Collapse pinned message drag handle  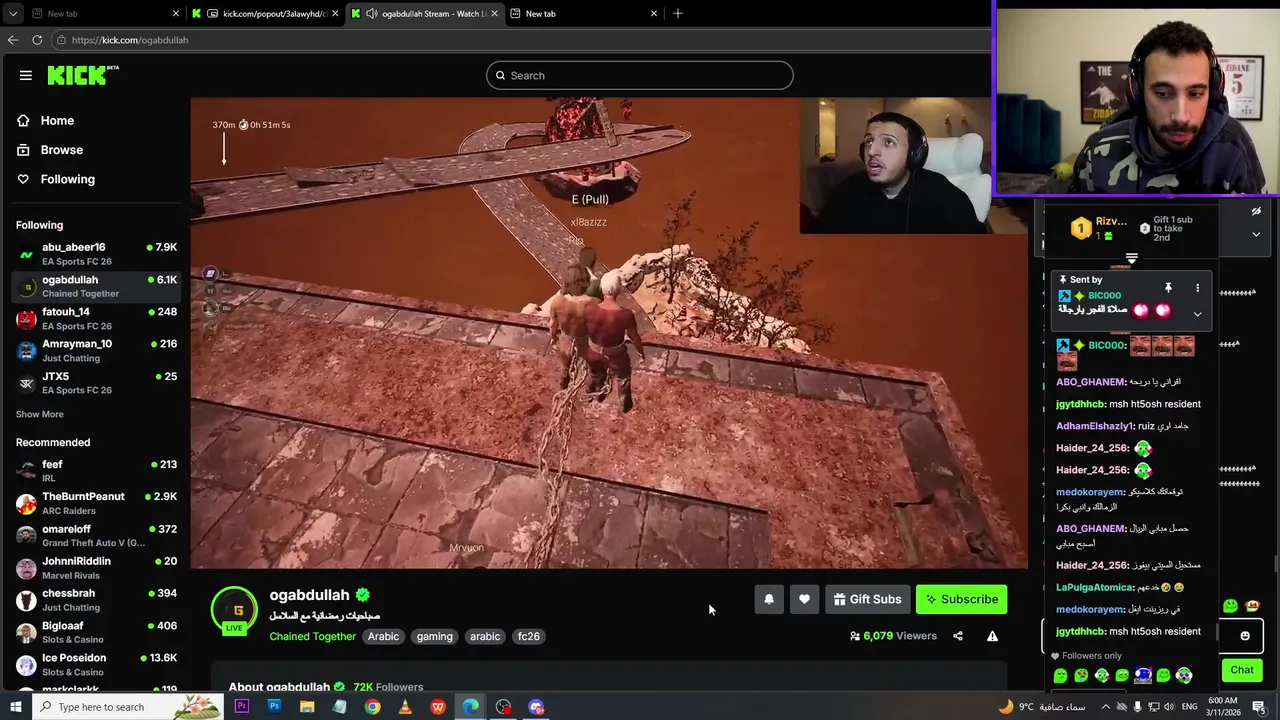[1131, 259]
